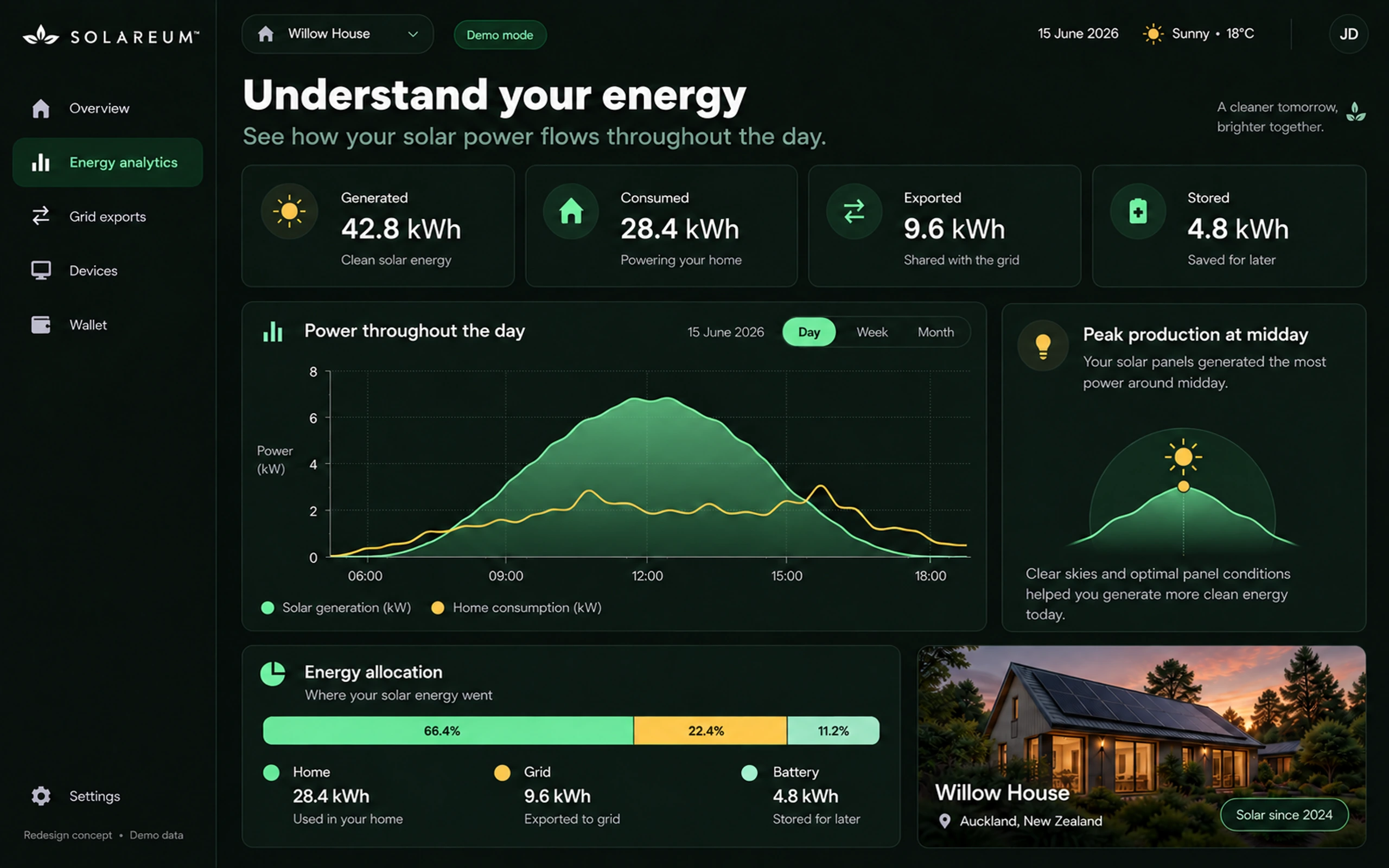The height and width of the screenshot is (868, 1389).
Task: Click the 15 June 2026 chart date label
Action: [x=725, y=332]
